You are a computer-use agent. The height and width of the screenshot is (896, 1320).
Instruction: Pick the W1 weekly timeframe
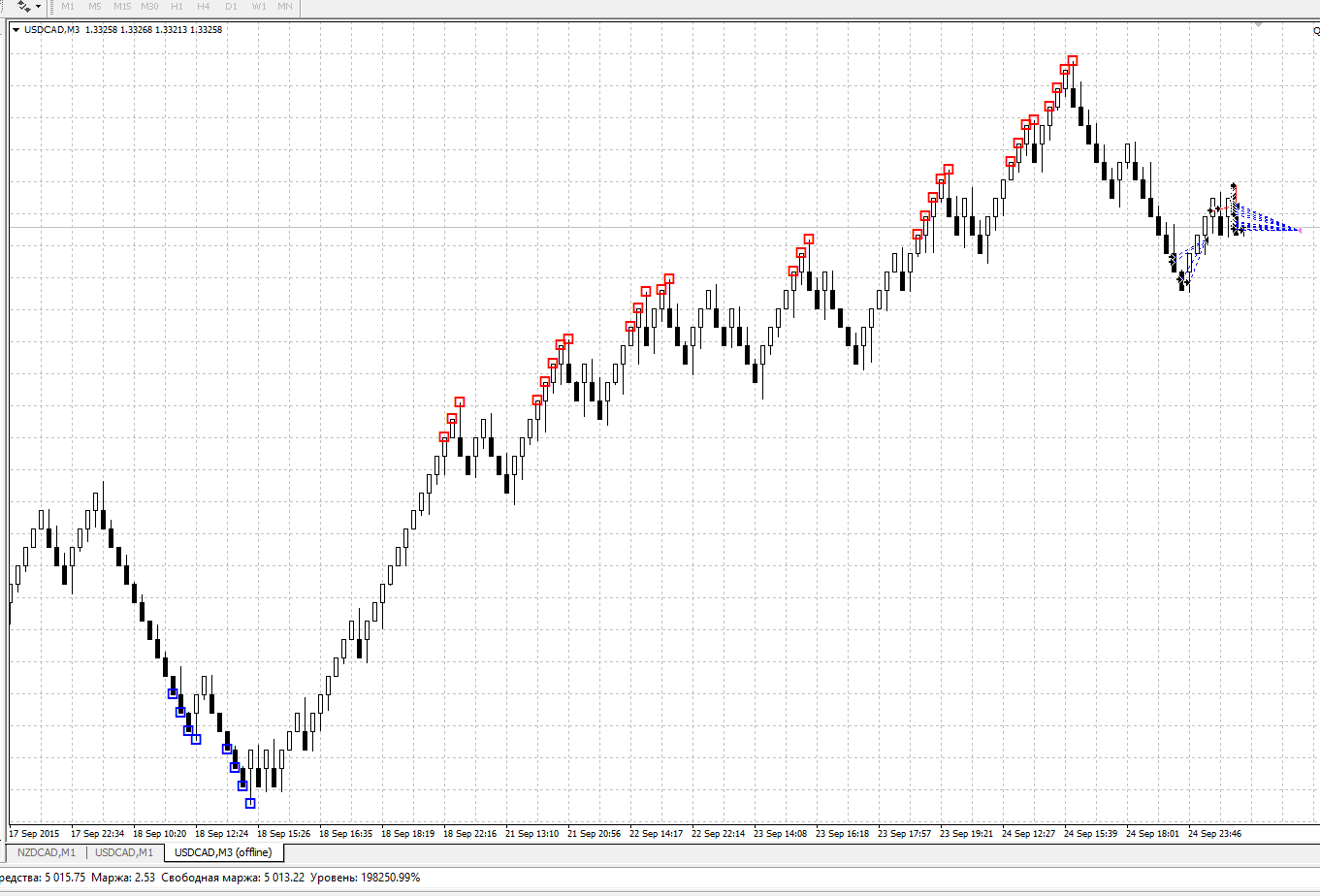tap(258, 6)
